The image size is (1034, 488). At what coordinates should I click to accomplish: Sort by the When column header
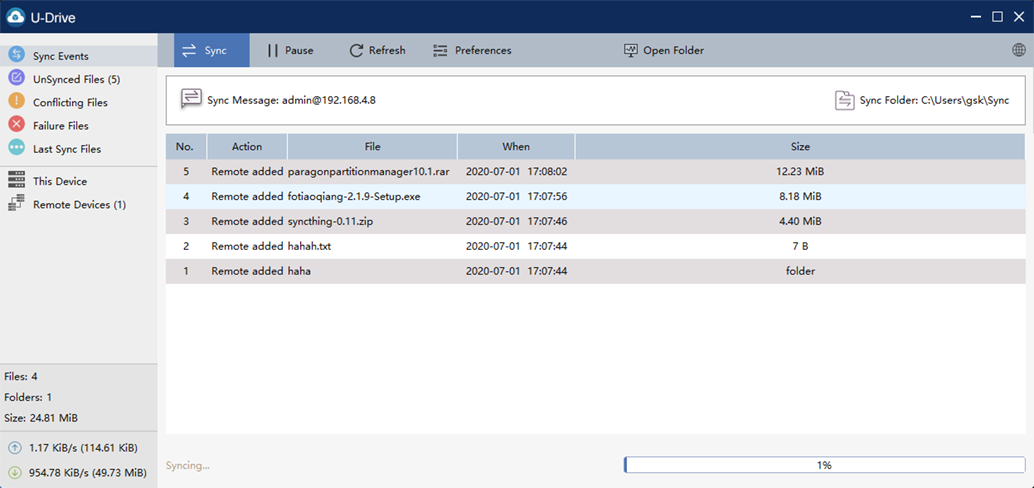[516, 146]
